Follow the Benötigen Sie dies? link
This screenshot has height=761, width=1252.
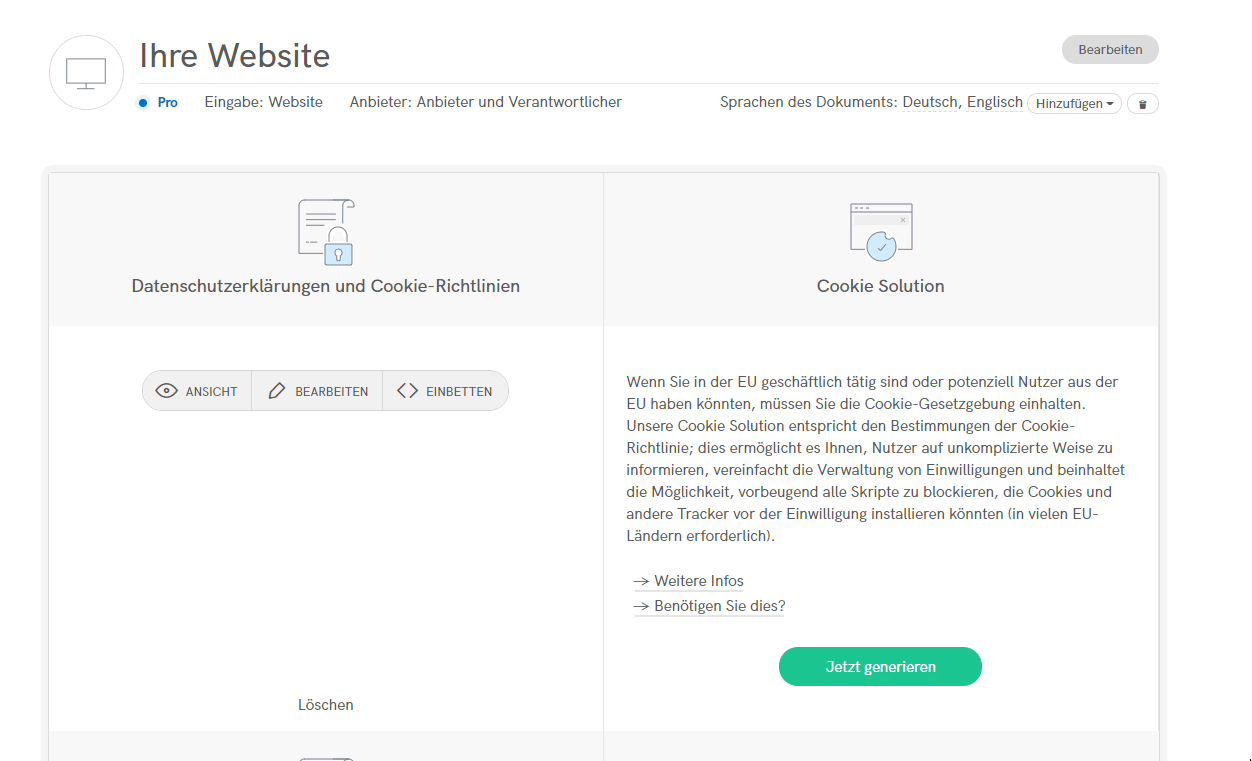[719, 606]
